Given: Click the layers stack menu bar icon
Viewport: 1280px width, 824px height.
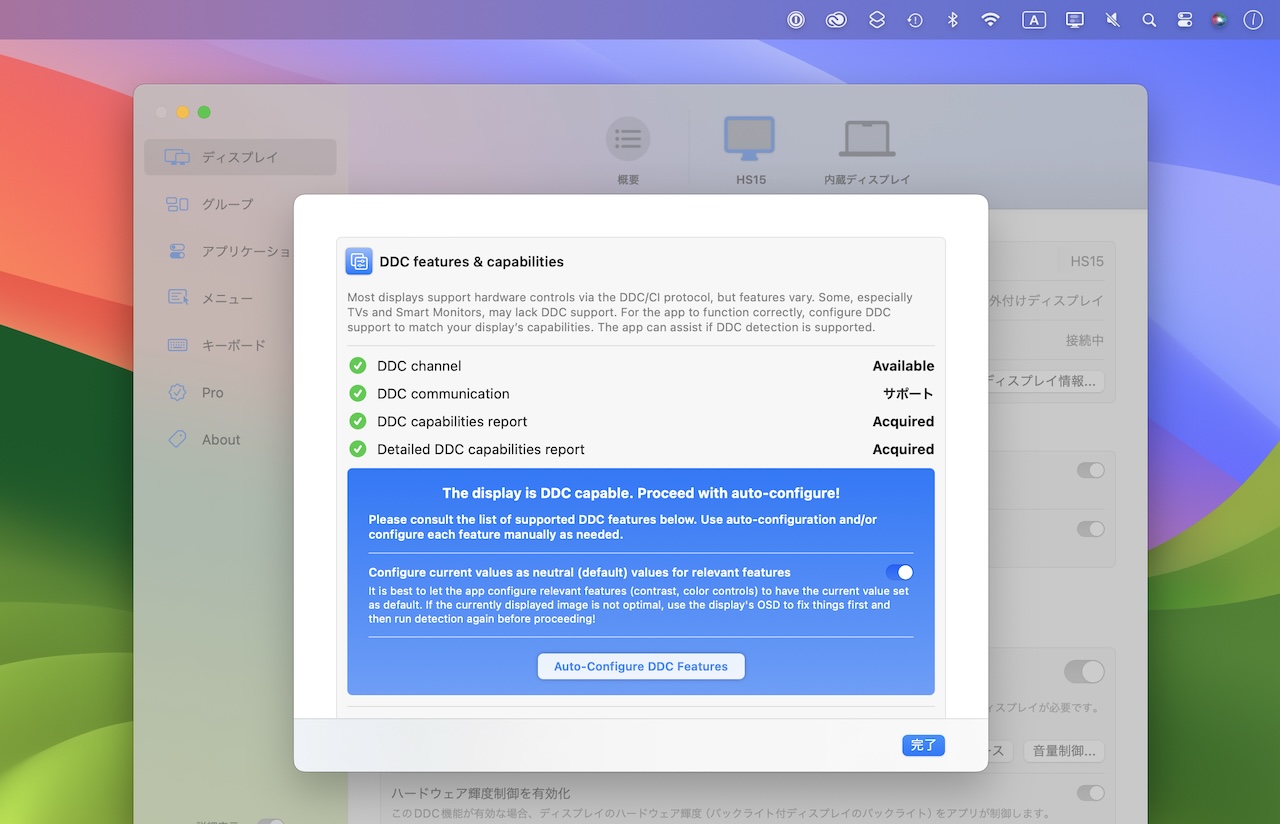Looking at the screenshot, I should click(x=877, y=20).
